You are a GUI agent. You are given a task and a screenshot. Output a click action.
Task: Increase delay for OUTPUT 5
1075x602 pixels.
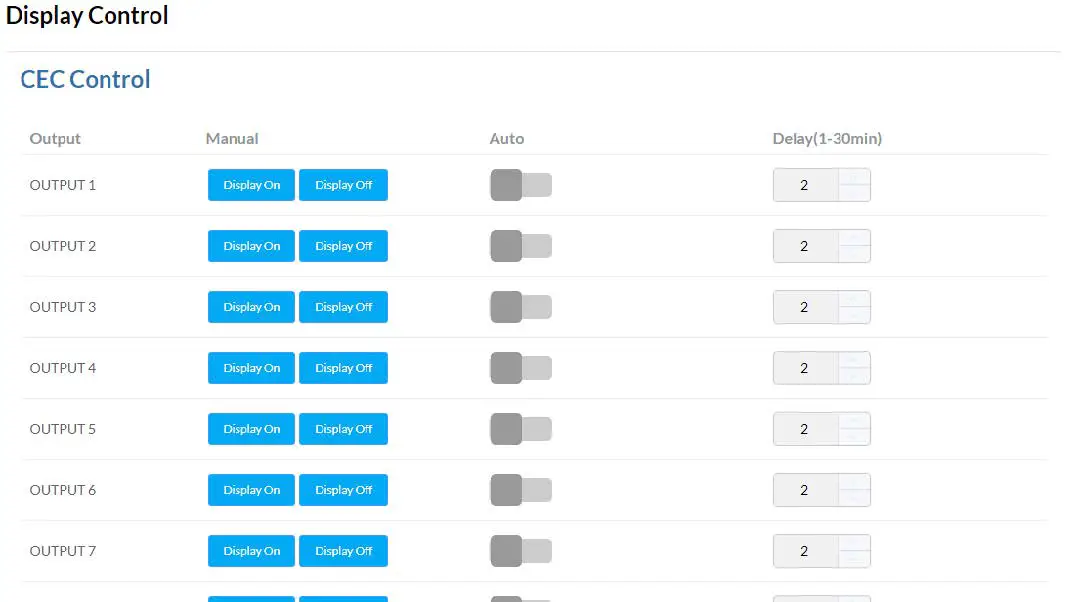pos(854,421)
